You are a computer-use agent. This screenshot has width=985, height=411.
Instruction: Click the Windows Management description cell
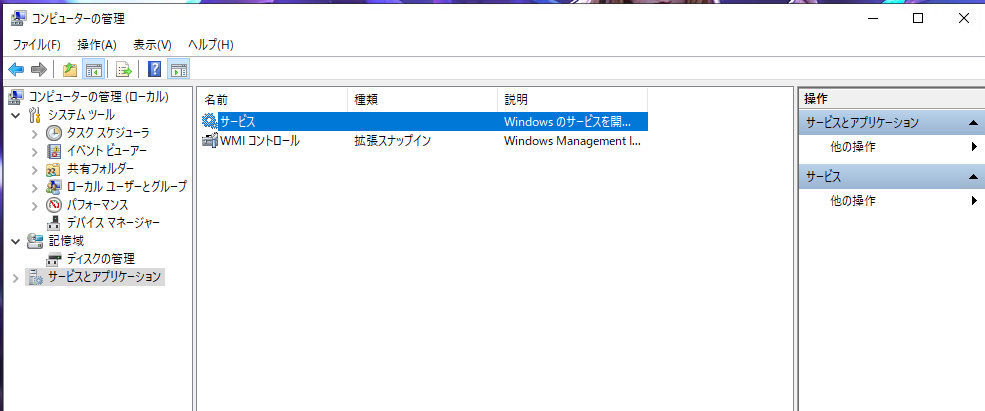coord(572,141)
